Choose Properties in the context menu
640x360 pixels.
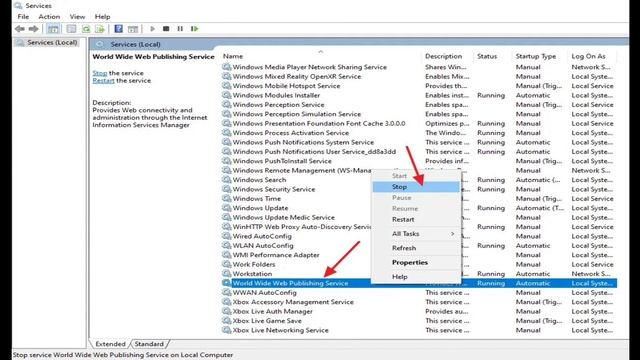click(416, 262)
